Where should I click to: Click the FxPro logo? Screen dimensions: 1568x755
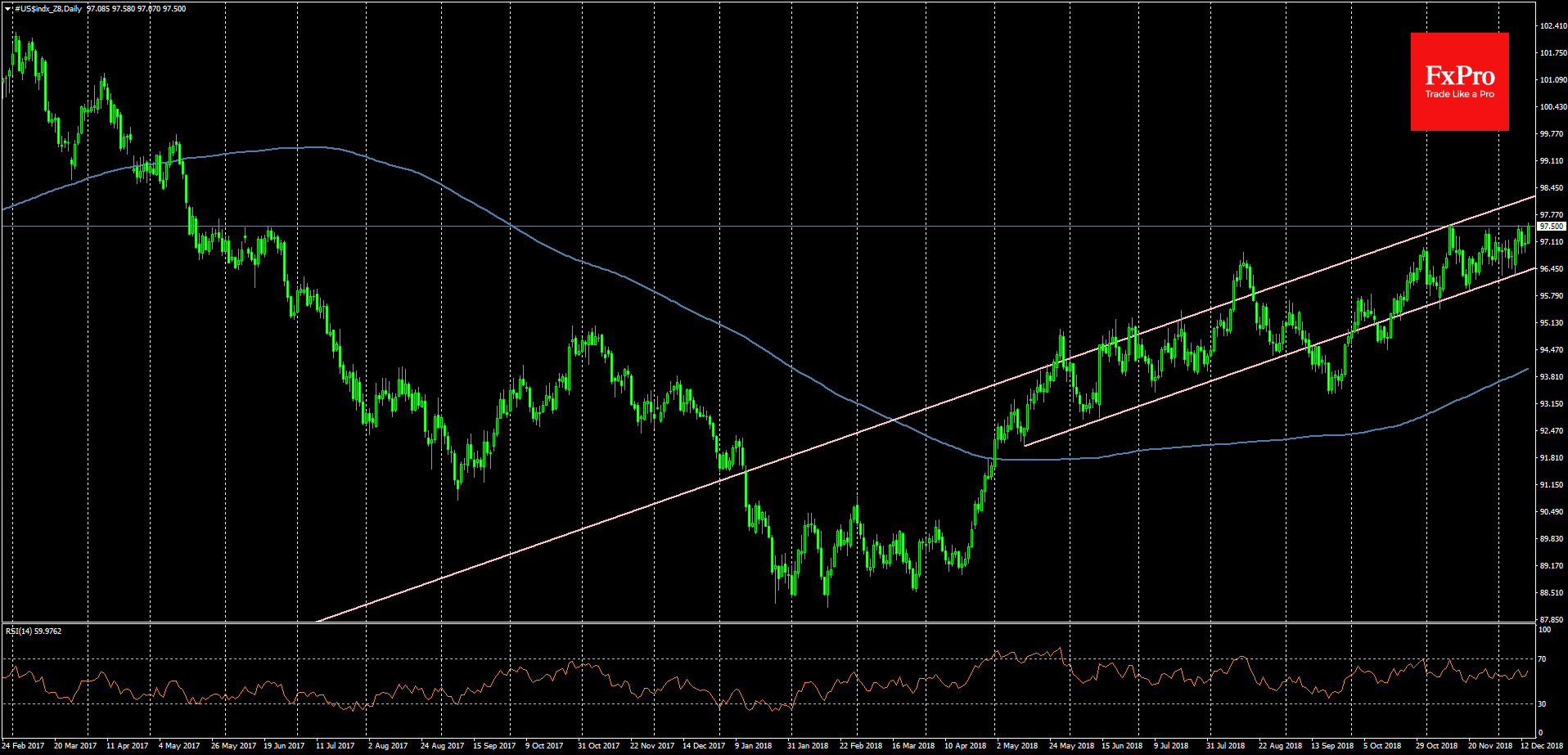pyautogui.click(x=1459, y=76)
